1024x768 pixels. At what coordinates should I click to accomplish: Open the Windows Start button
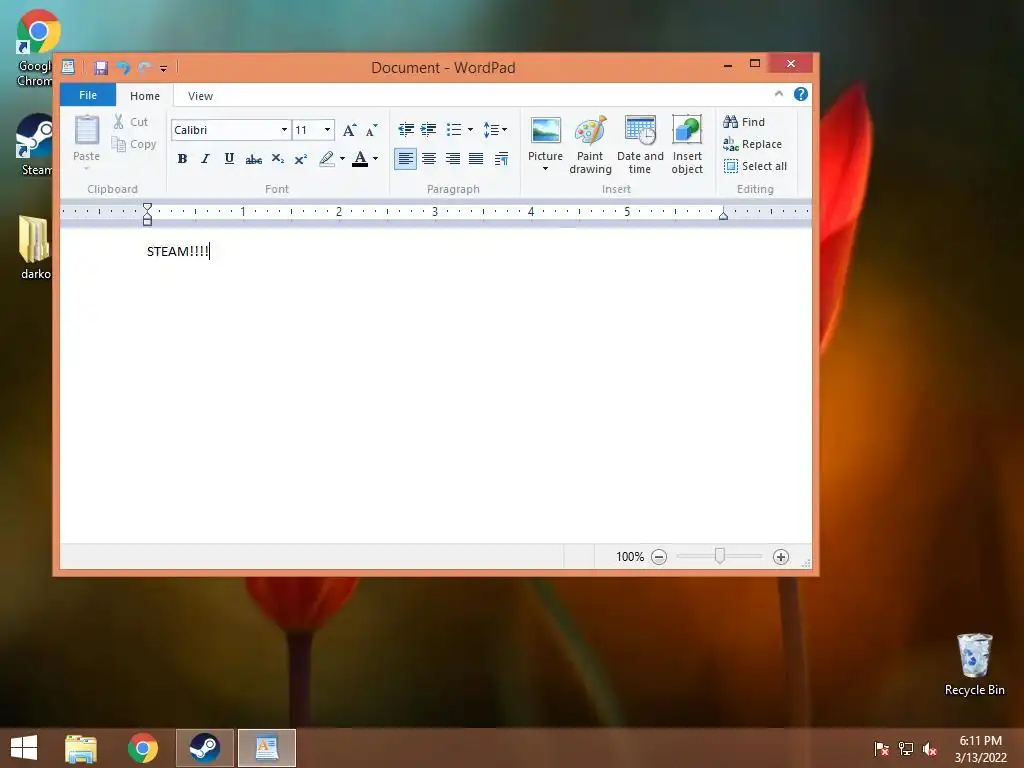point(24,748)
